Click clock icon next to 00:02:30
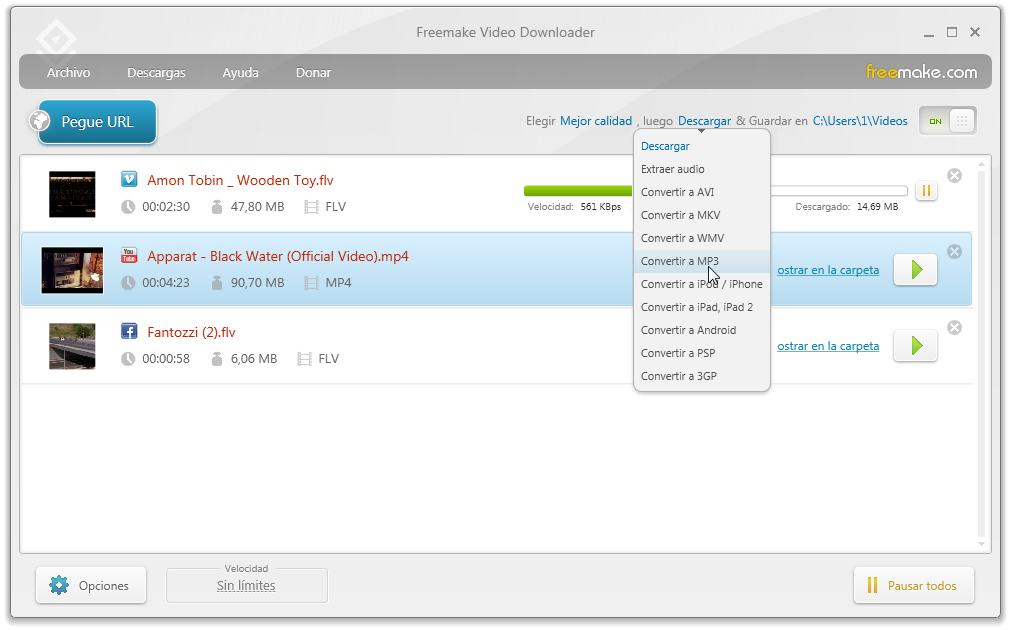 (x=128, y=207)
